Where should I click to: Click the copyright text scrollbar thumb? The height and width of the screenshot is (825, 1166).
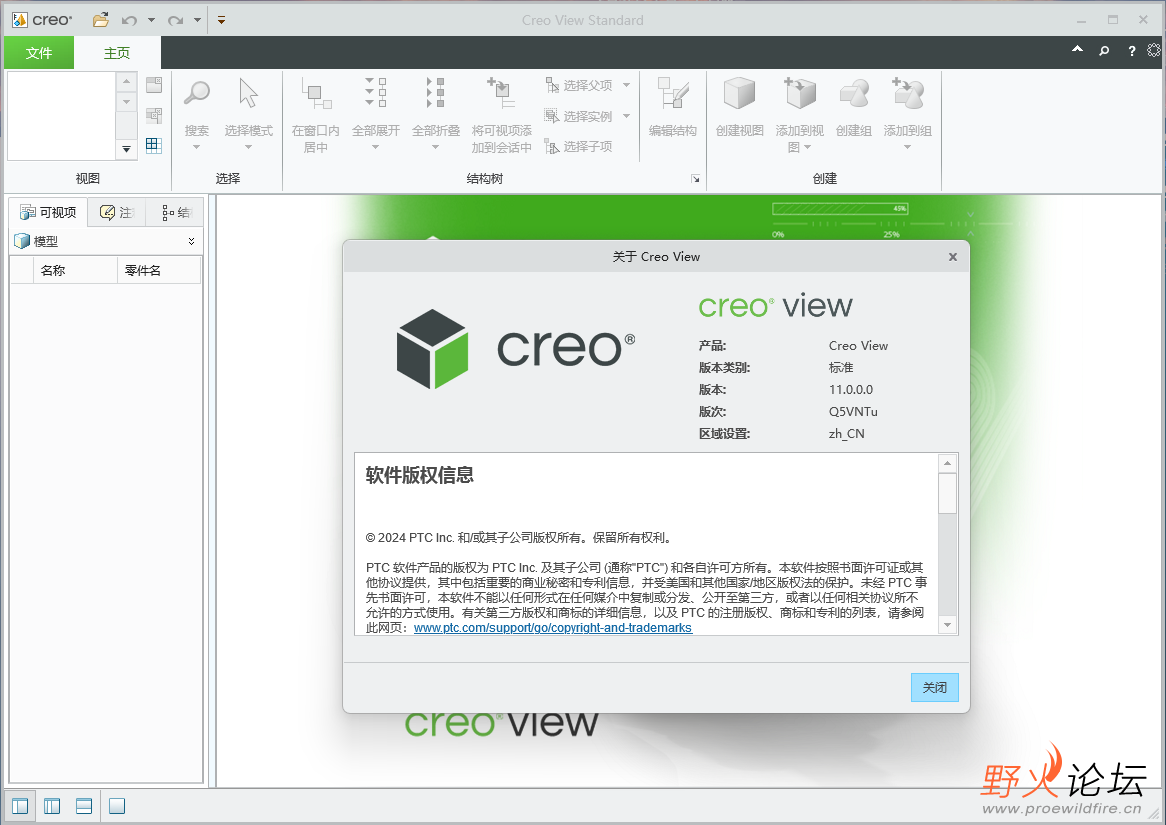[x=947, y=493]
